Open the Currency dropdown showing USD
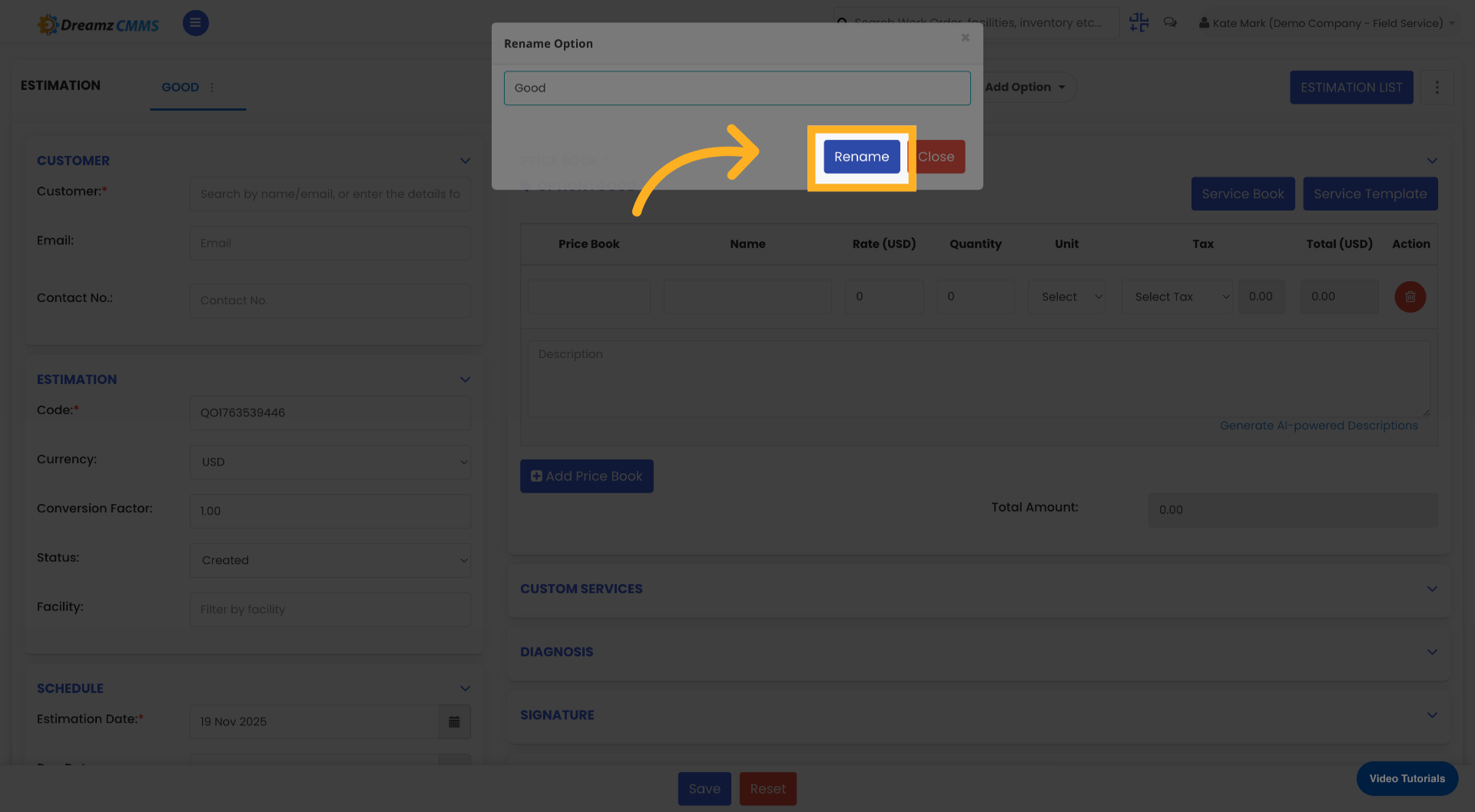 pos(330,462)
